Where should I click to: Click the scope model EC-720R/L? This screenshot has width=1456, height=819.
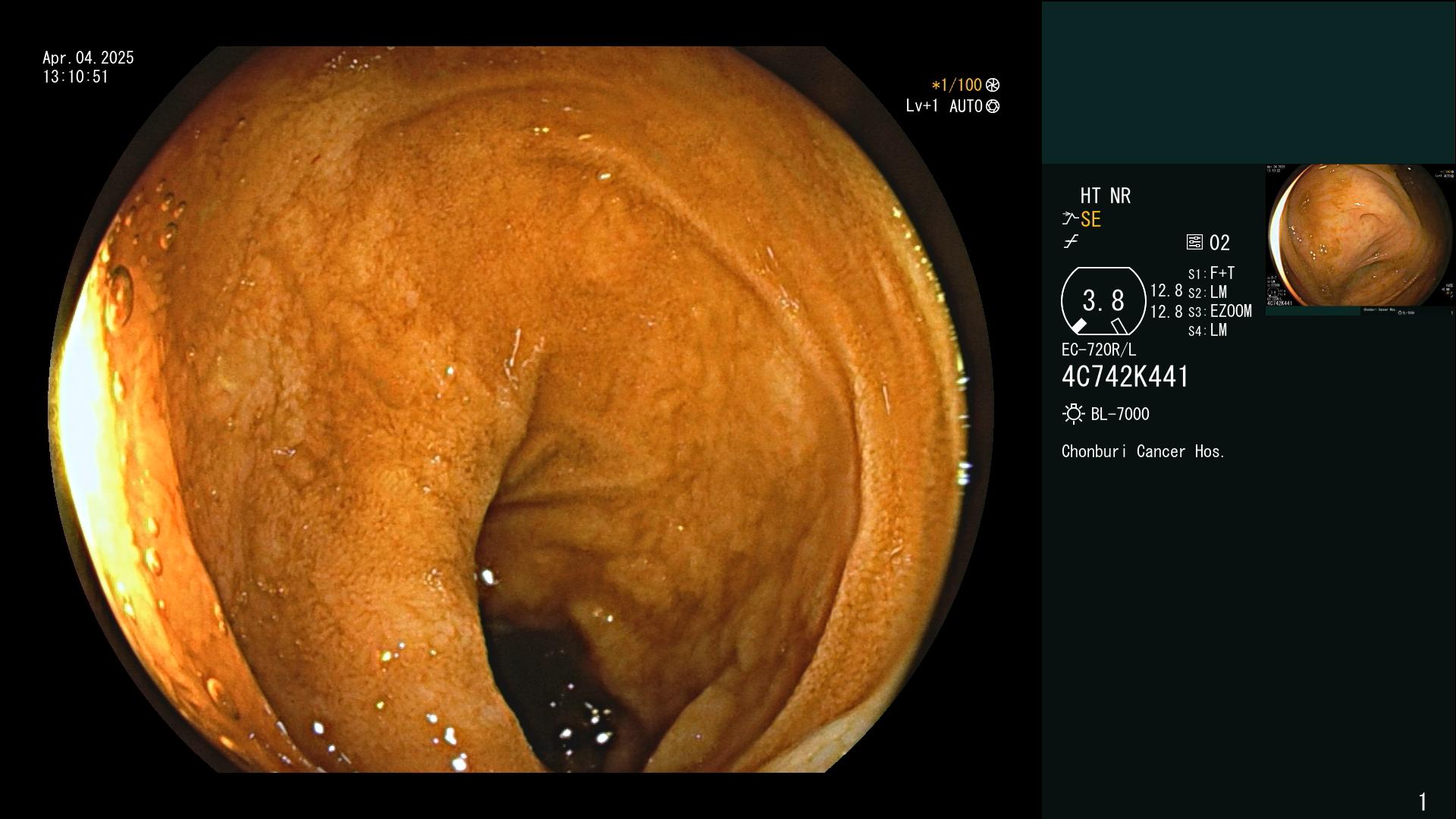1099,350
